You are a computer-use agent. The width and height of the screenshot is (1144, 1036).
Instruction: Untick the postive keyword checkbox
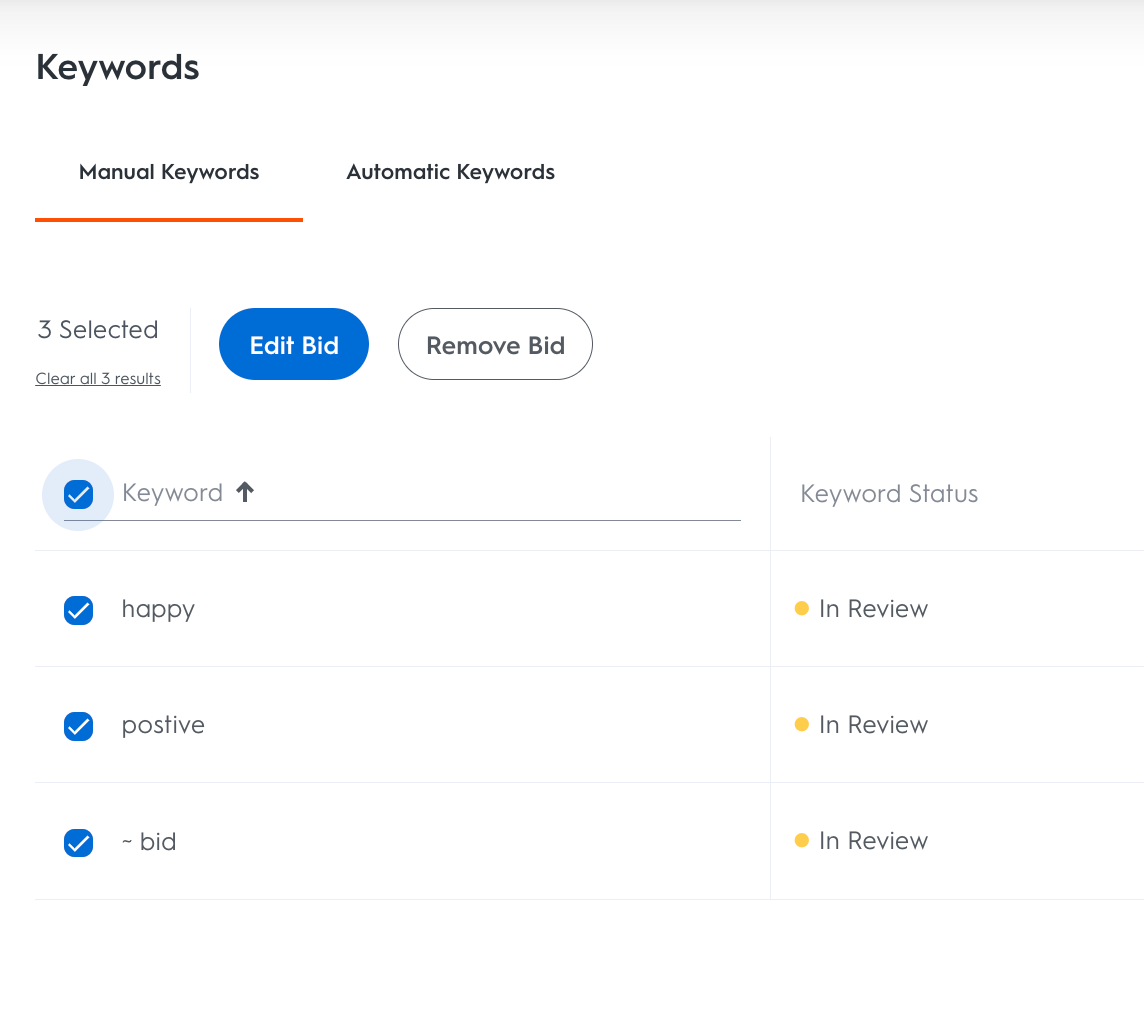78,726
